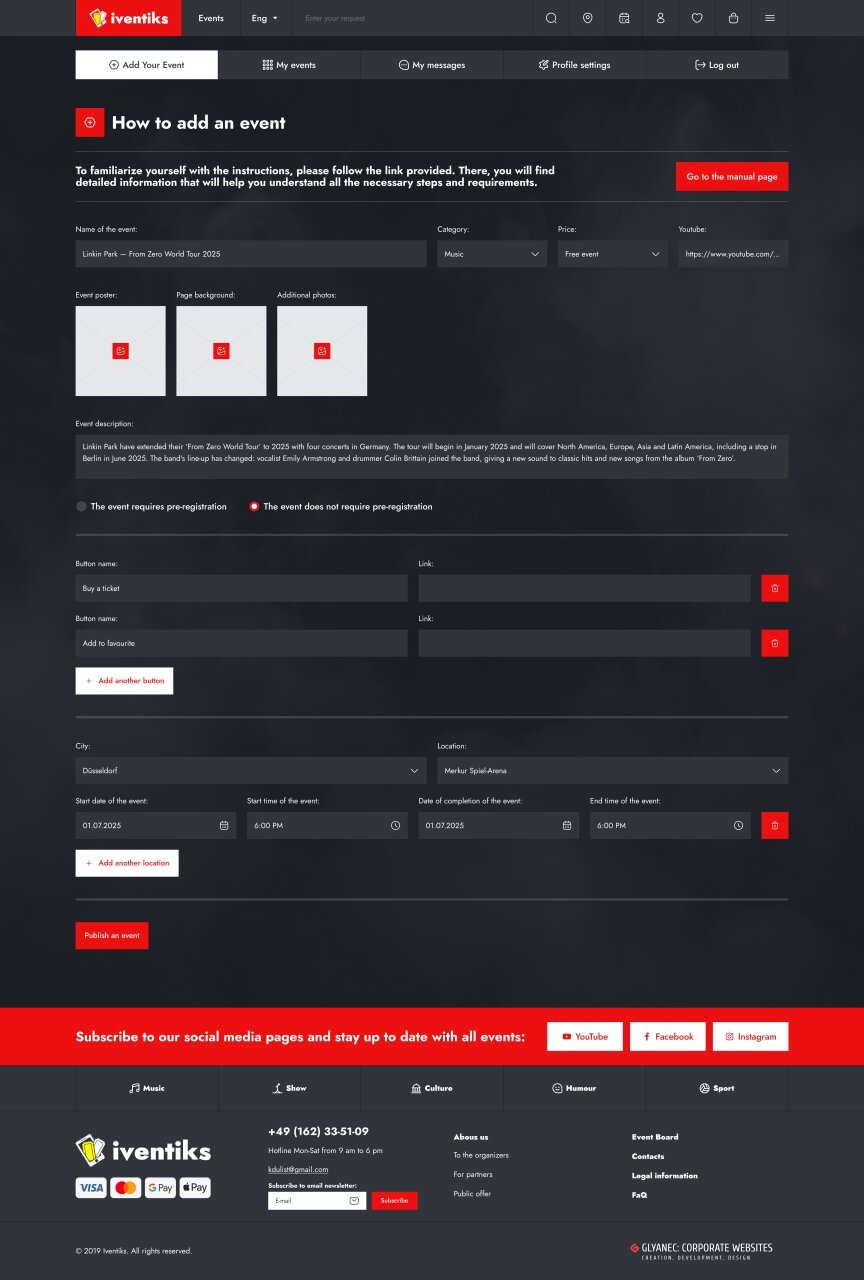Select event requires pre-registration radio
Image resolution: width=864 pixels, height=1280 pixels.
[82, 507]
